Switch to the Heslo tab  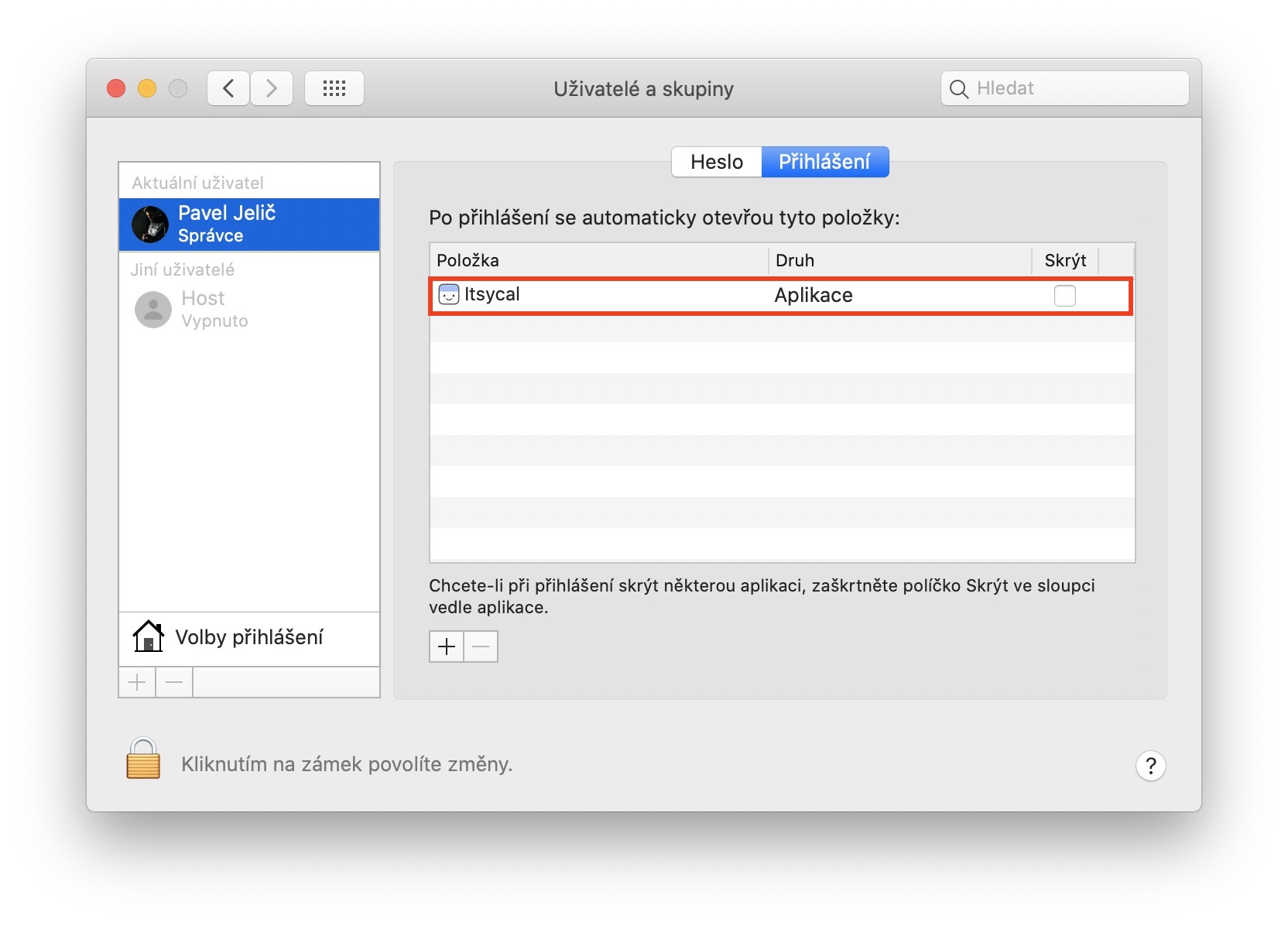pos(717,162)
